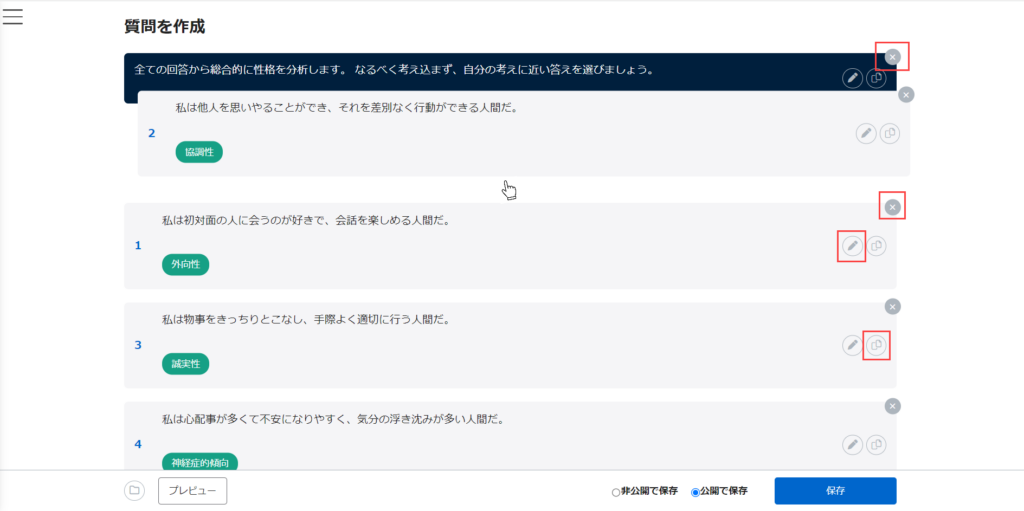This screenshot has width=1024, height=511.
Task: Duplicate question 2 tagged 協調性
Action: (x=889, y=133)
